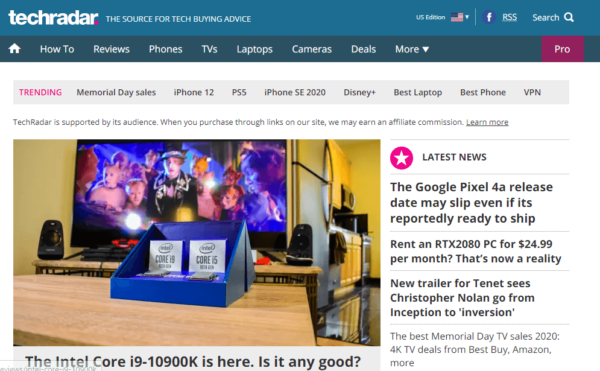Go to the Phones section
The width and height of the screenshot is (600, 371).
[x=165, y=49]
